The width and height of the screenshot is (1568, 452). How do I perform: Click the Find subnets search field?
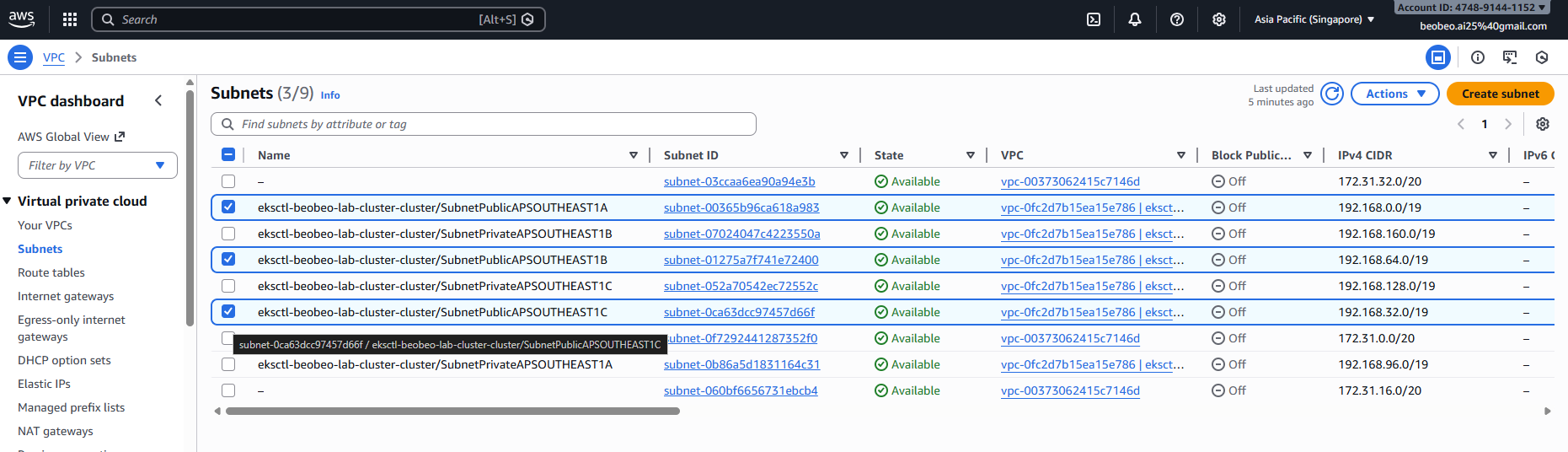[484, 124]
